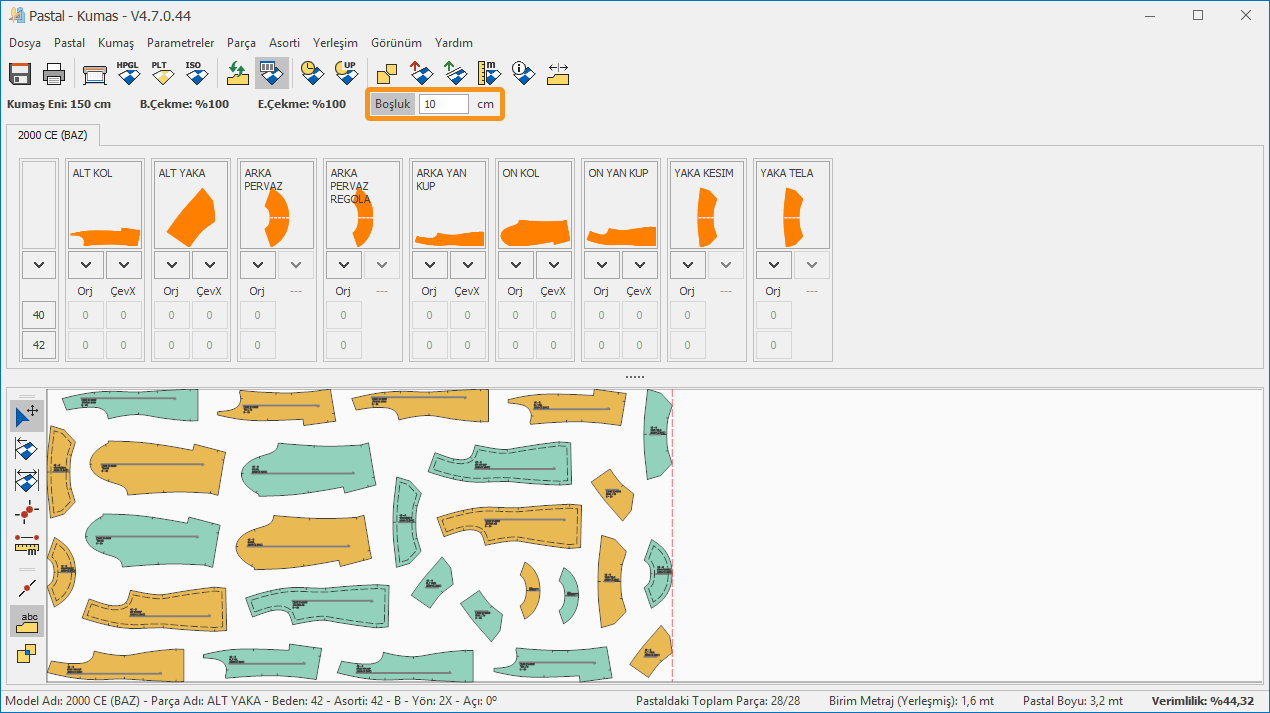Open the Yerleşim menu
This screenshot has height=713, width=1270.
(x=335, y=43)
